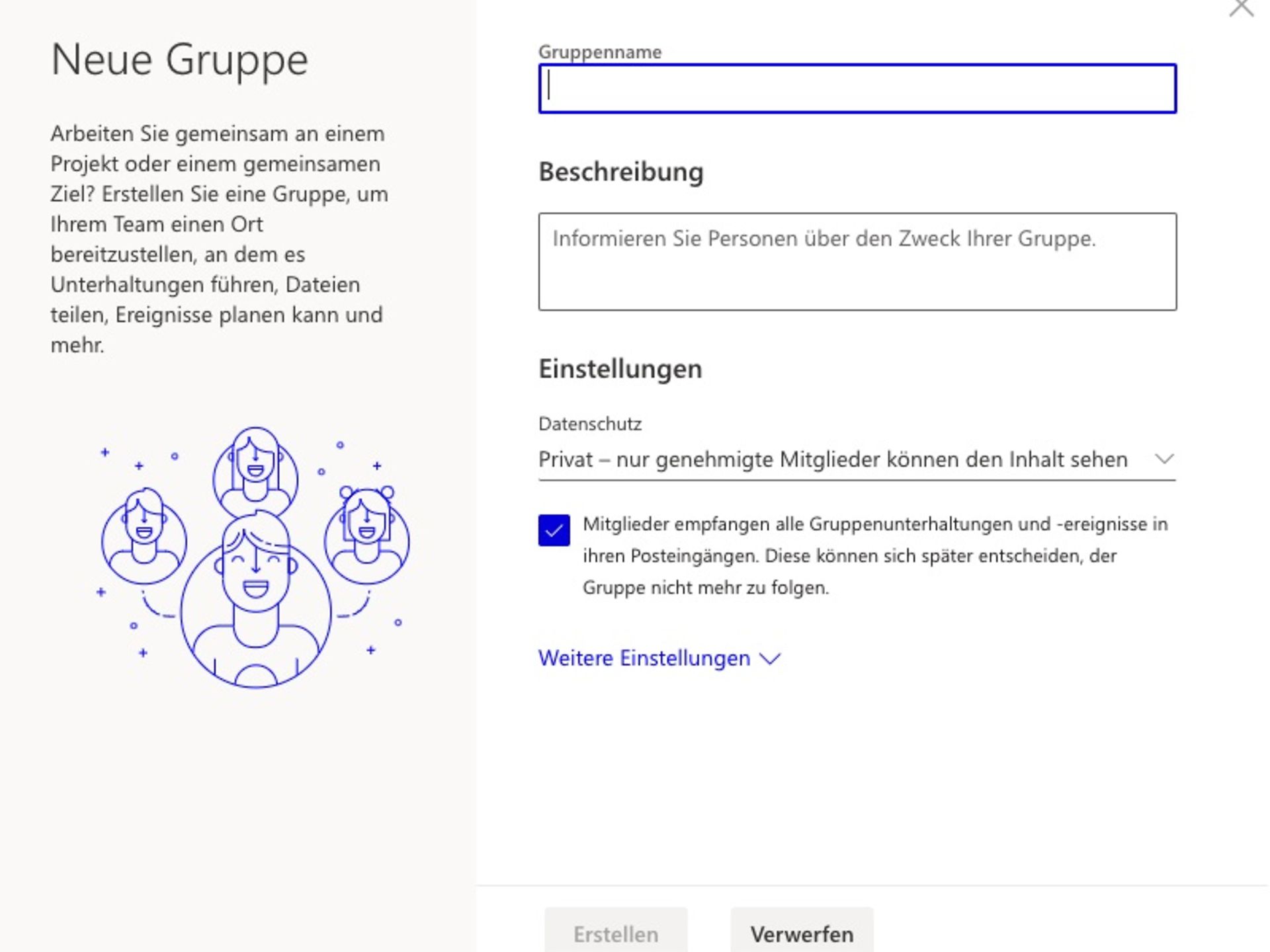Screen dimensions: 1270x952
Task: Click the smiling central figure illustration
Action: coord(253,595)
